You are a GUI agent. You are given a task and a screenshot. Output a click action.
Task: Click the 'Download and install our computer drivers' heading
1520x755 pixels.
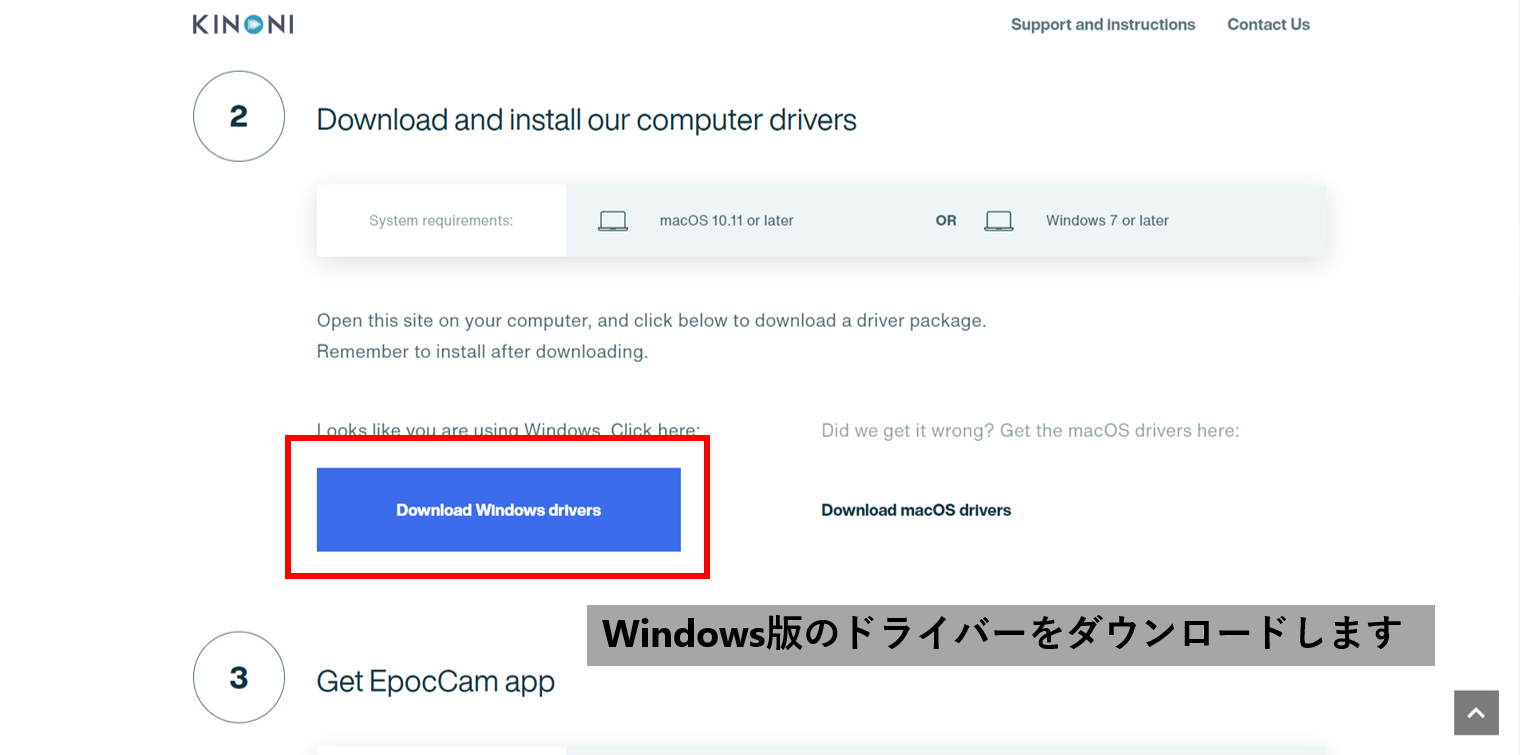(586, 120)
